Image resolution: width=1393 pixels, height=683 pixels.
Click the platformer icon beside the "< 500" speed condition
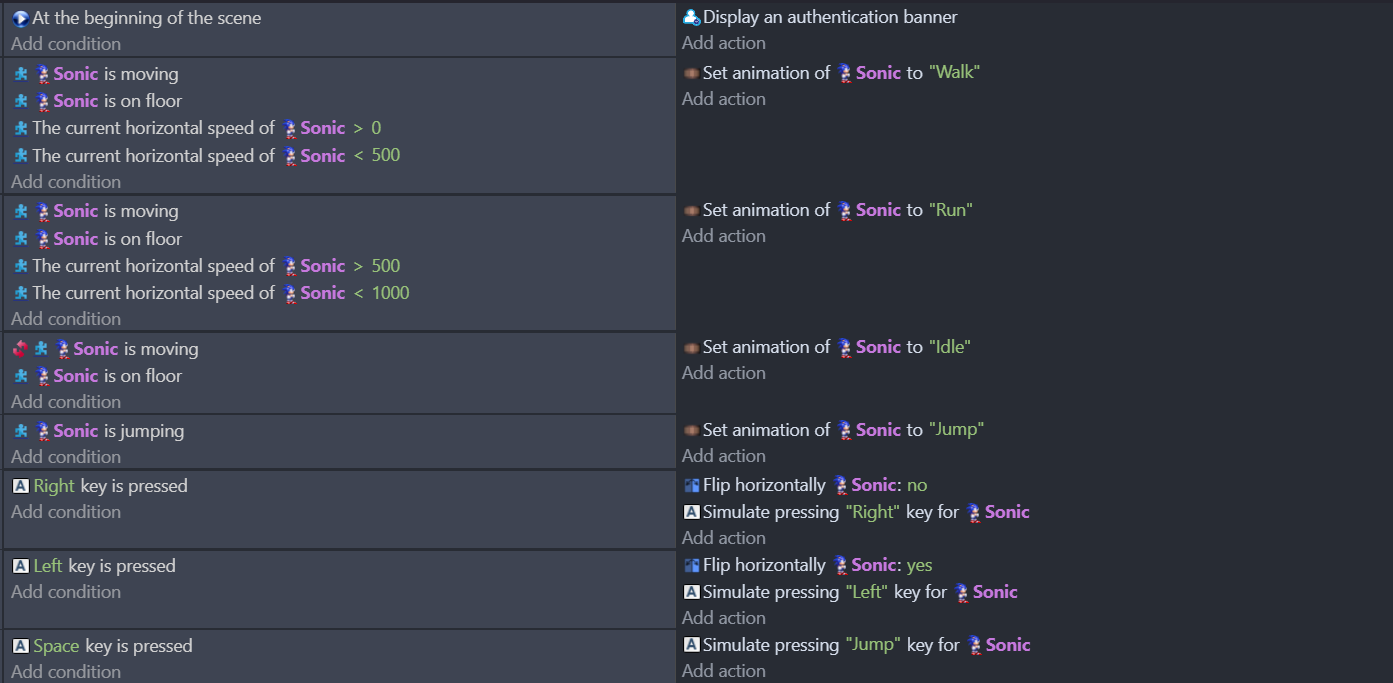[x=20, y=156]
